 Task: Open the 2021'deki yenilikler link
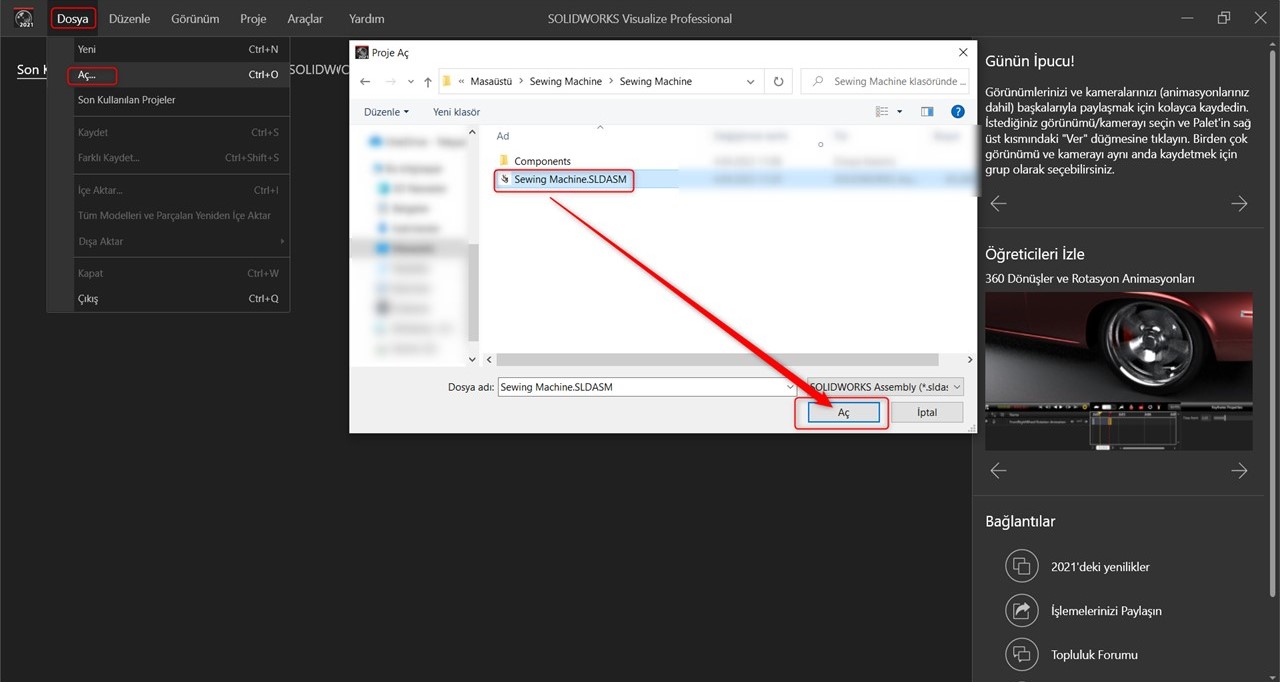tap(1100, 567)
